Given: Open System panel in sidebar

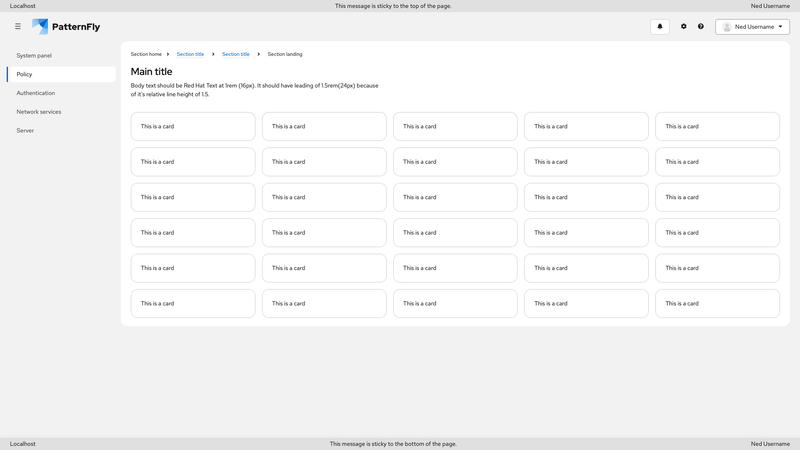Looking at the screenshot, I should (x=34, y=56).
